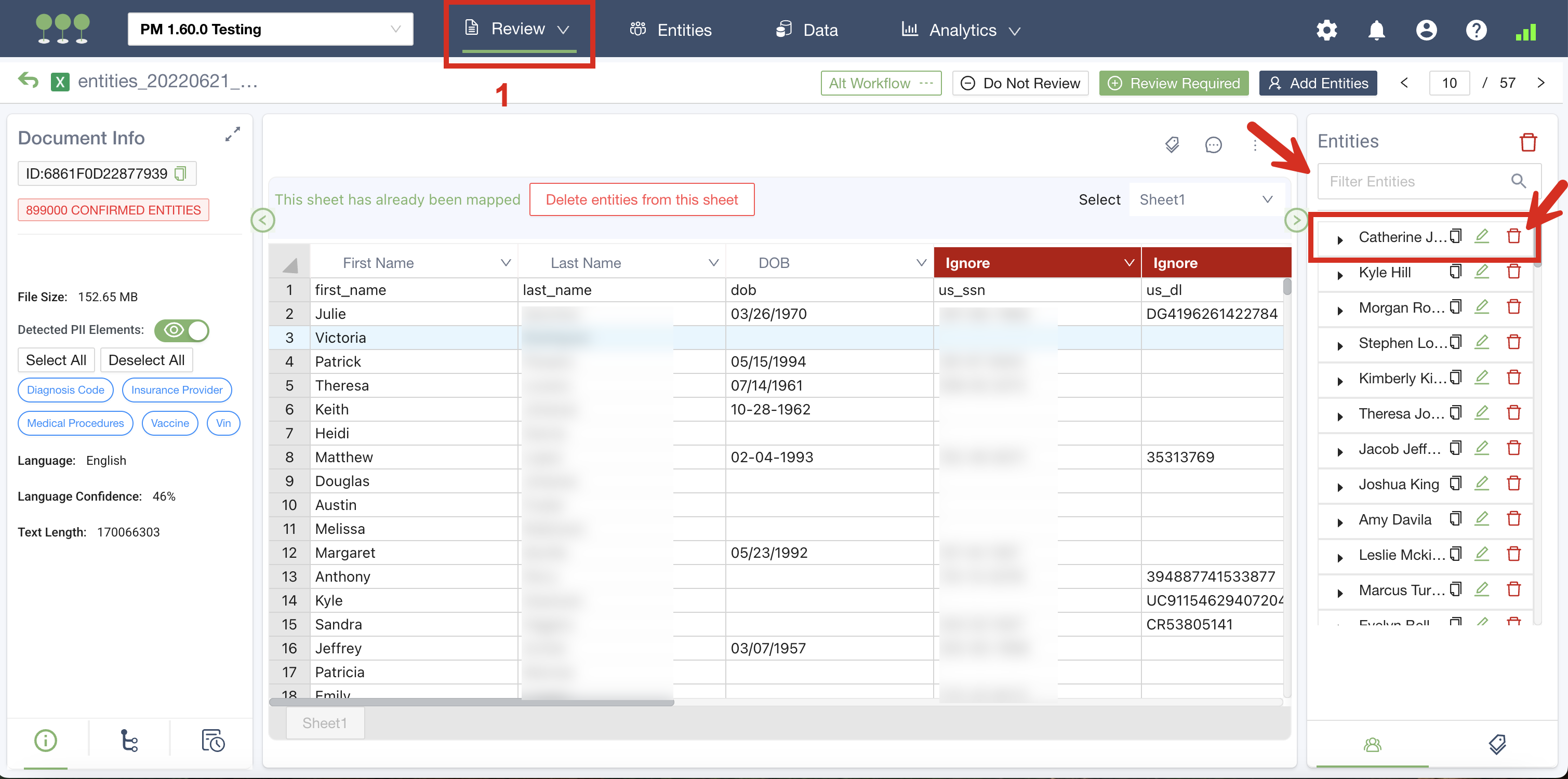The width and height of the screenshot is (1568, 779).
Task: Click the Add Entities button
Action: [1317, 84]
